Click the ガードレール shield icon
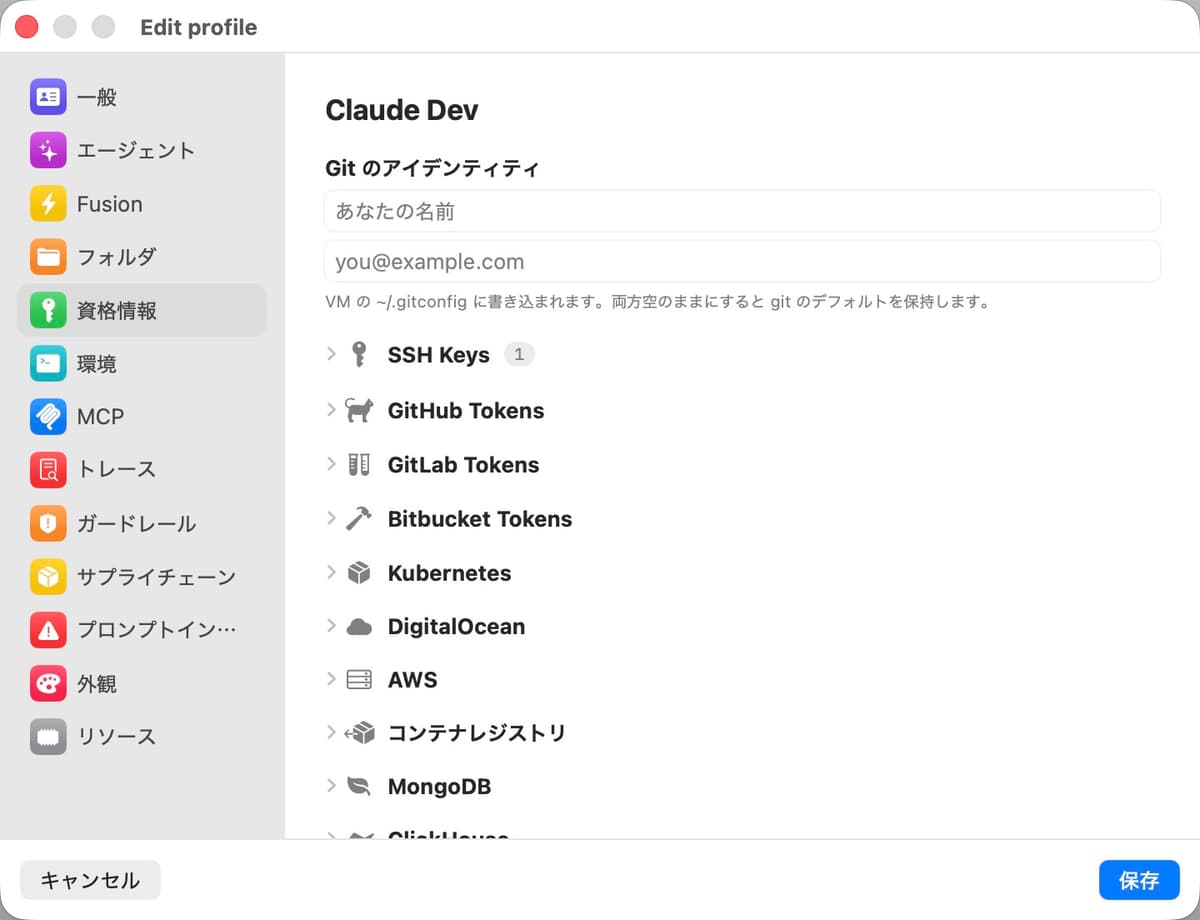This screenshot has height=920, width=1200. coord(48,524)
